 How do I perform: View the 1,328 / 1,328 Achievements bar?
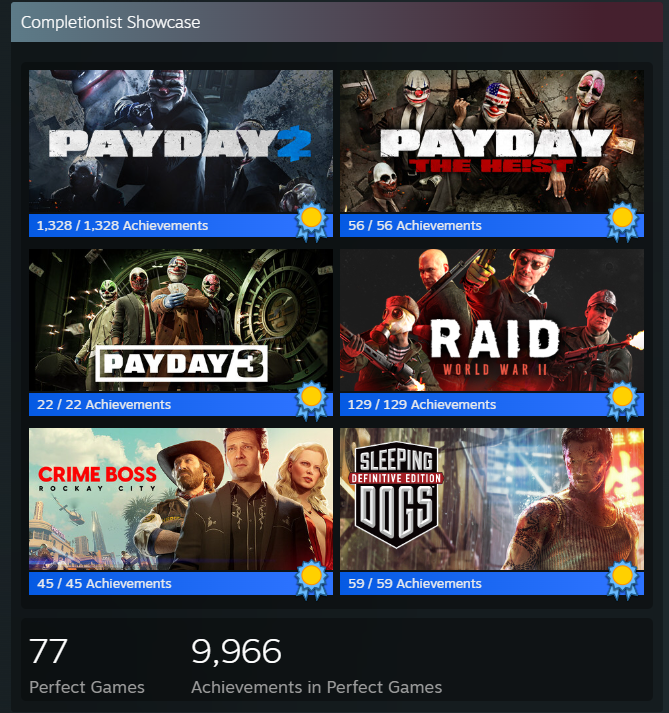click(181, 226)
